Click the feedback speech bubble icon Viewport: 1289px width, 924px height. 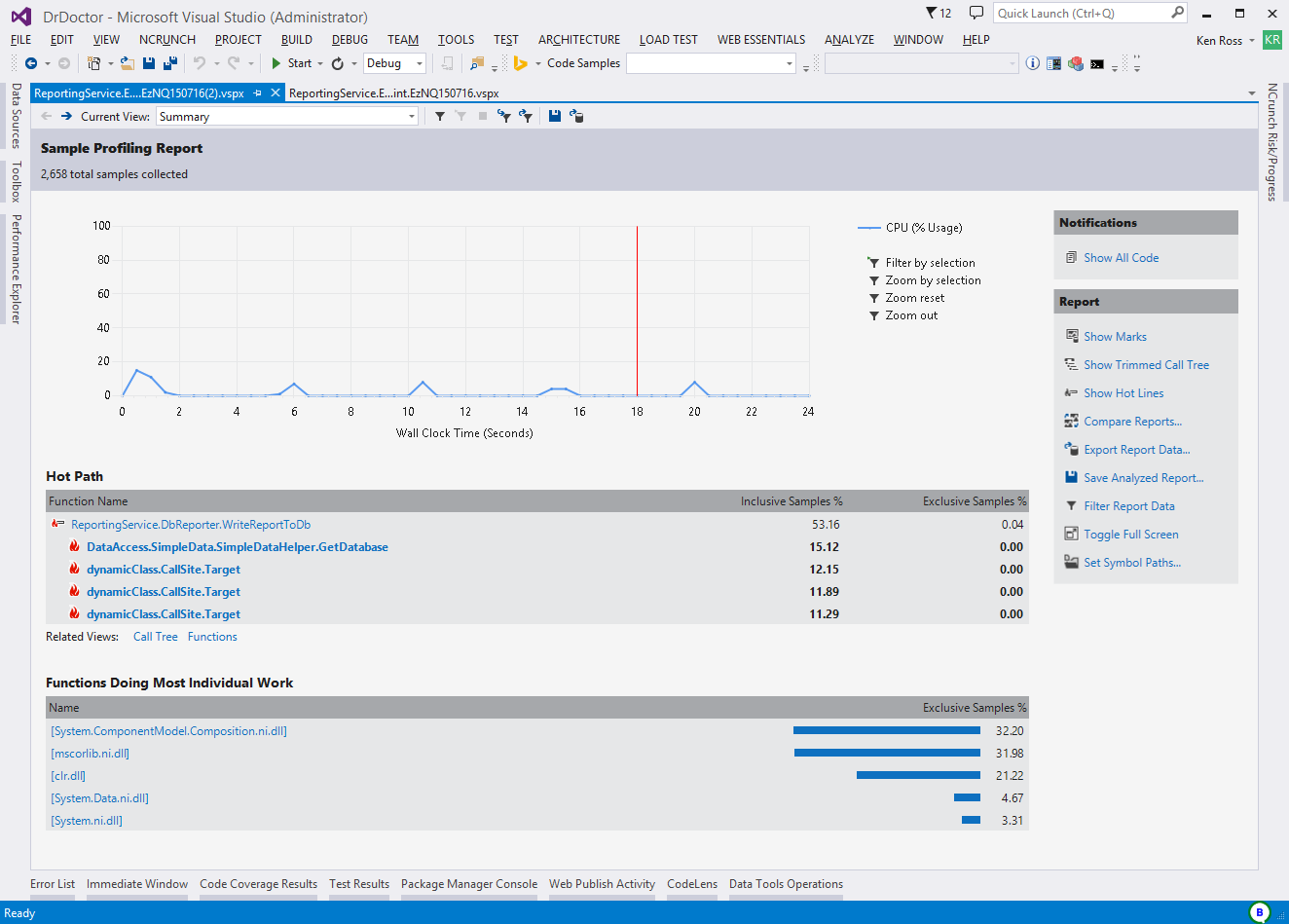(976, 13)
